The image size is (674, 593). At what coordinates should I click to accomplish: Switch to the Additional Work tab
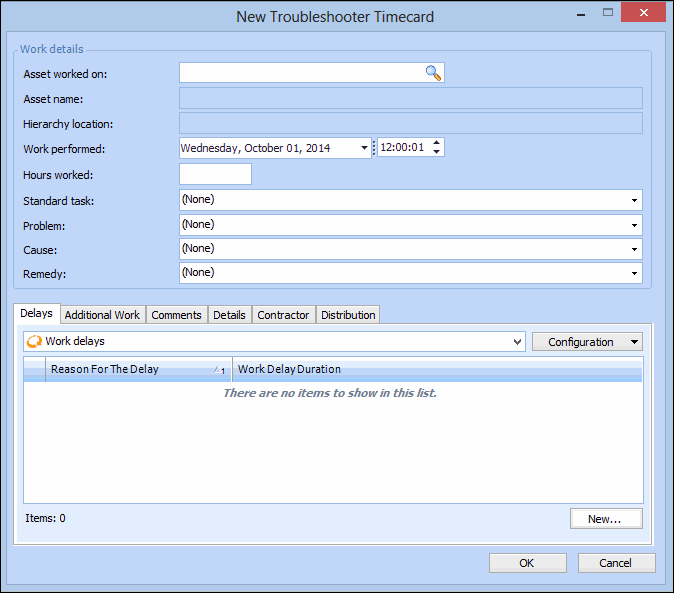coord(102,315)
